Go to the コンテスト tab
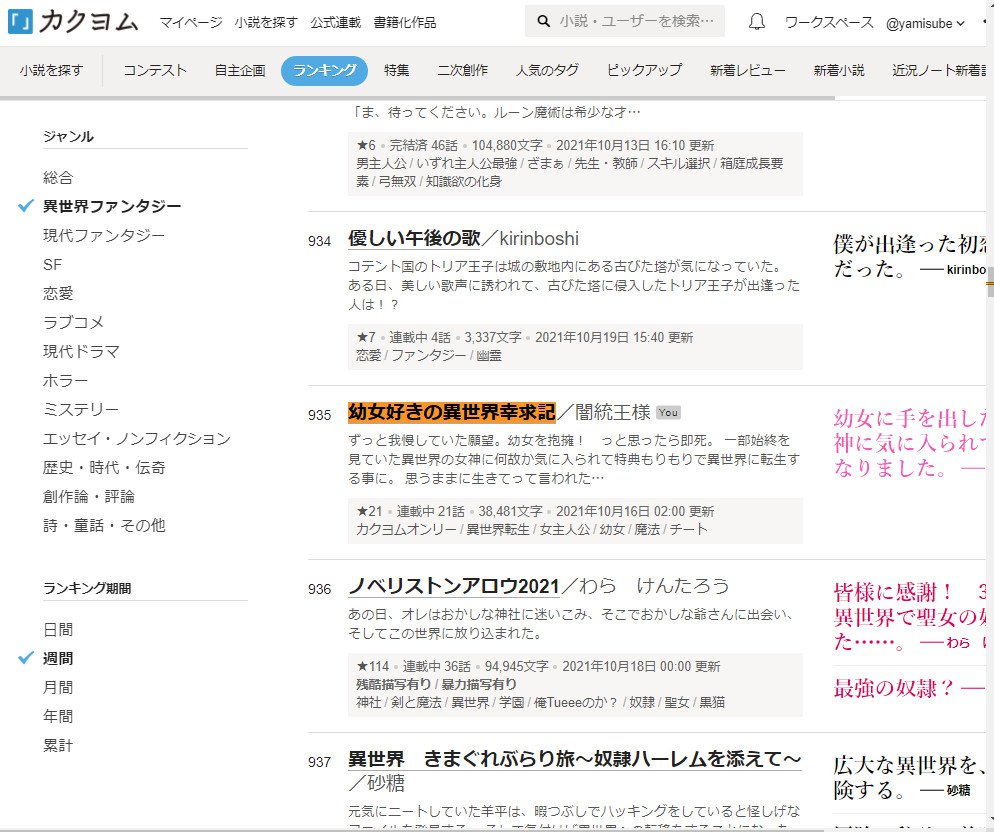The width and height of the screenshot is (994, 832). click(155, 70)
